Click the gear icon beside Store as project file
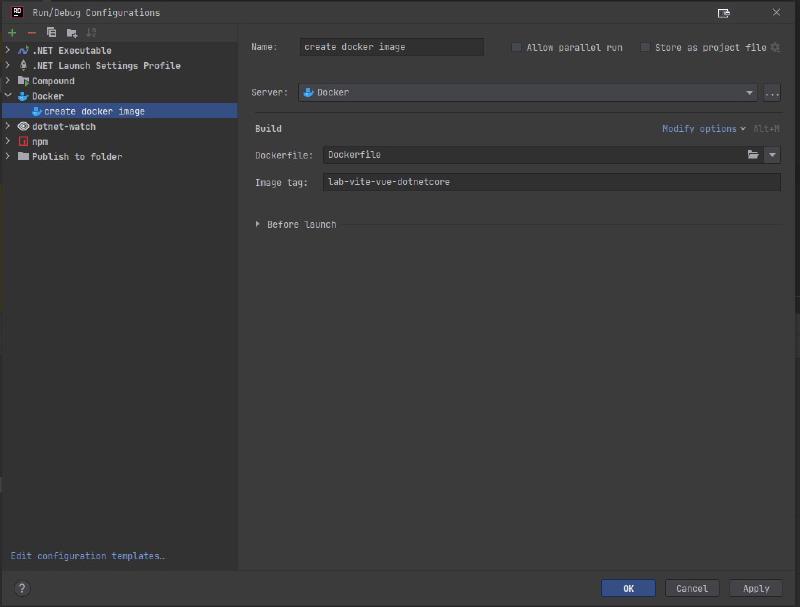Image resolution: width=800 pixels, height=607 pixels. (775, 47)
